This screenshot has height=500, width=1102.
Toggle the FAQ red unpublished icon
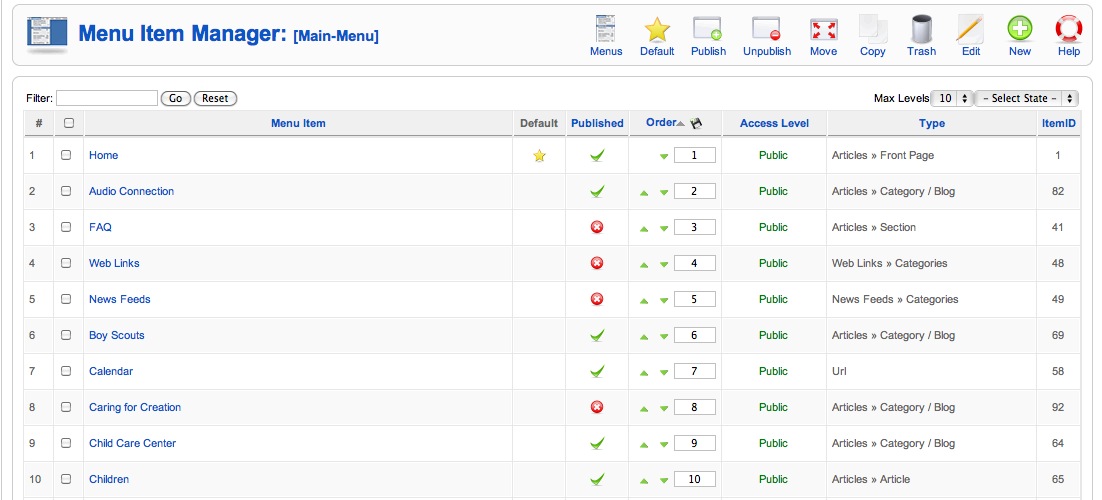tap(597, 227)
